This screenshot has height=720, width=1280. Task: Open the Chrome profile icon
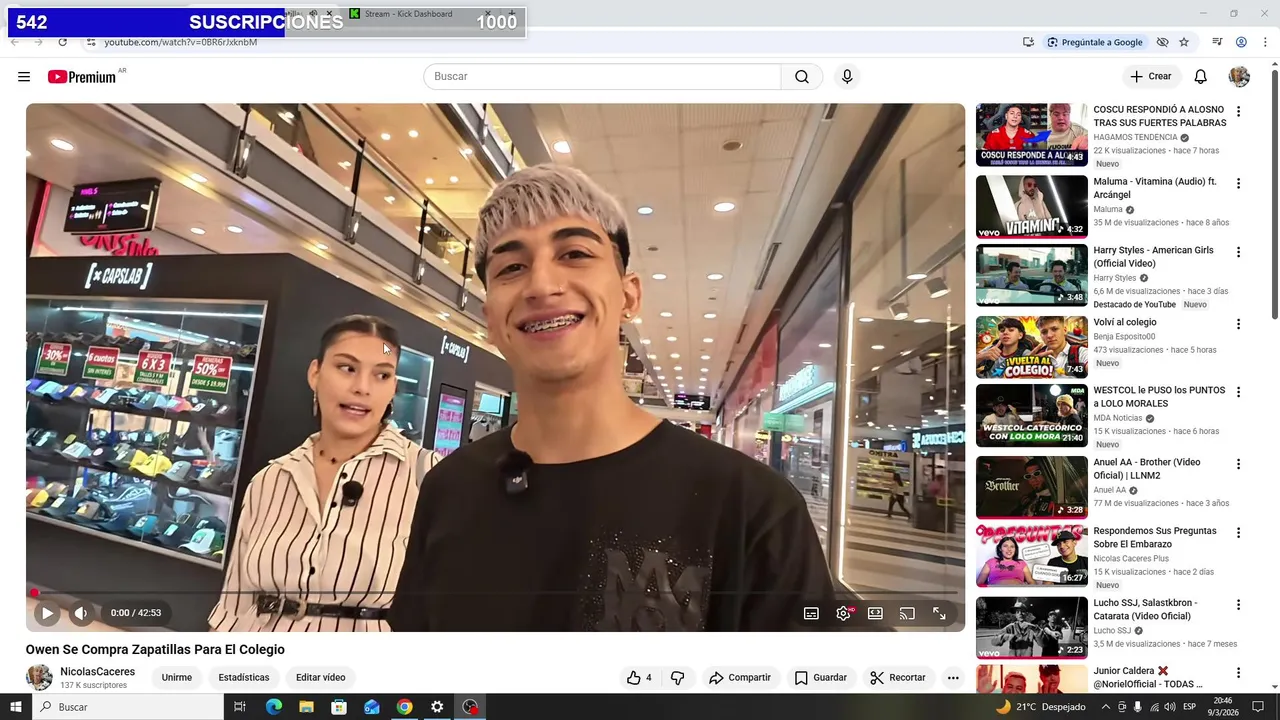pos(1241,42)
